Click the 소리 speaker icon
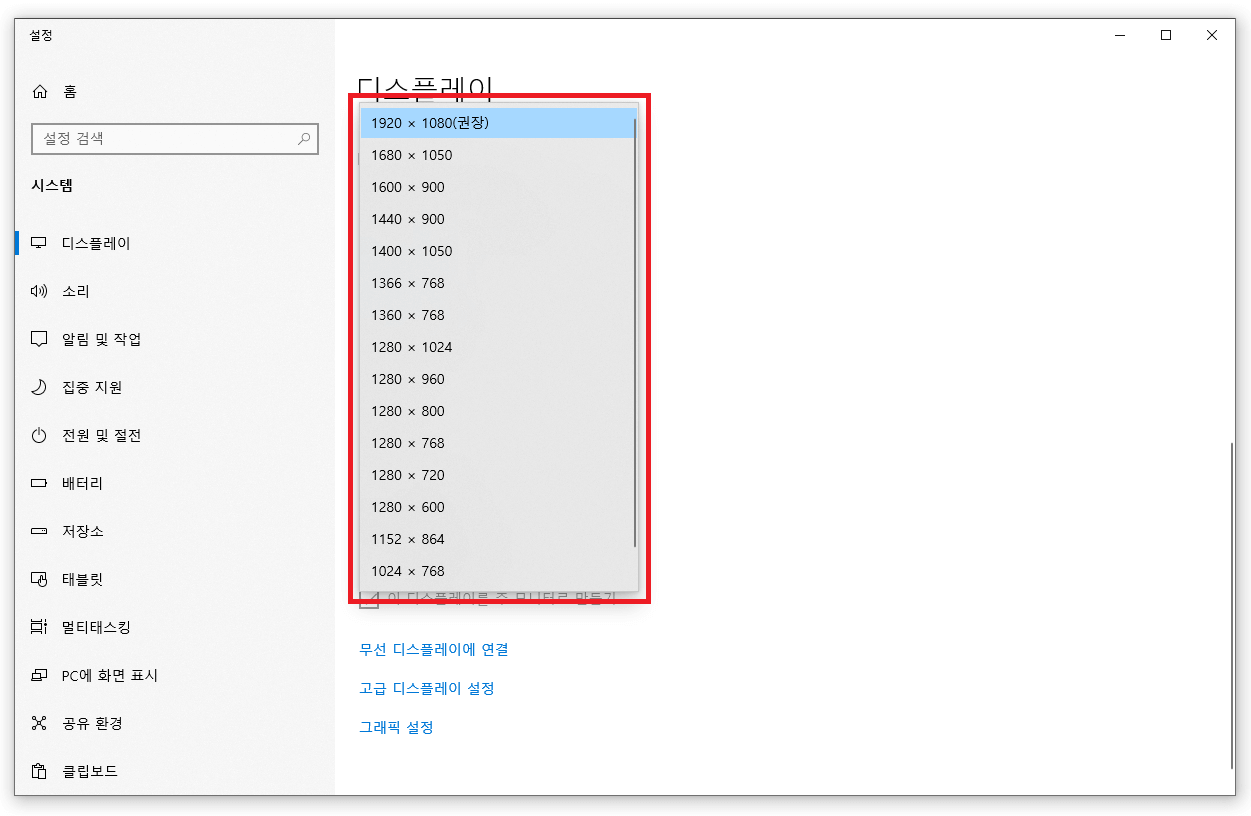Screen dimensions: 1251x816 40,291
